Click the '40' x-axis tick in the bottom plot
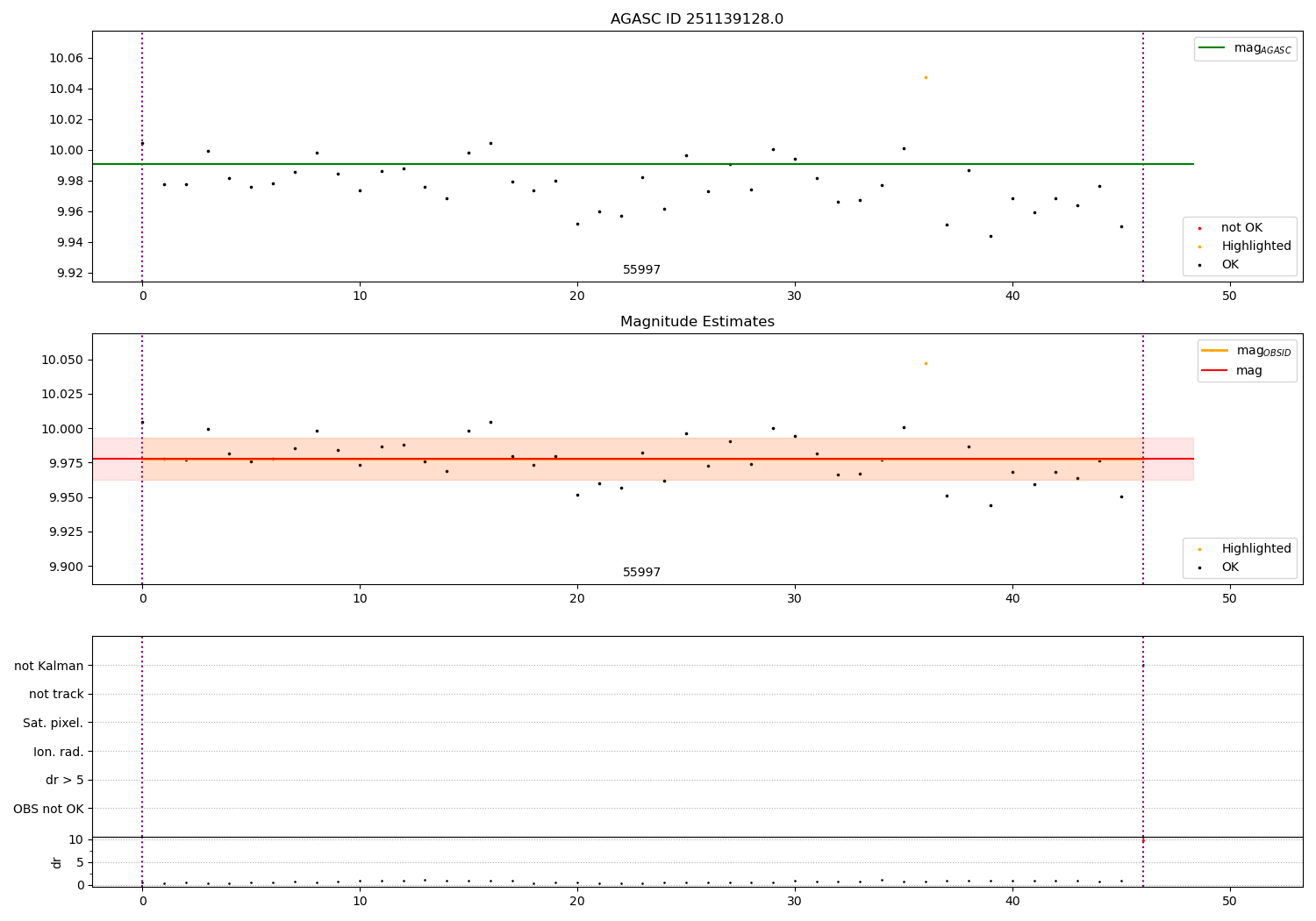The width and height of the screenshot is (1316, 921). tap(1012, 902)
